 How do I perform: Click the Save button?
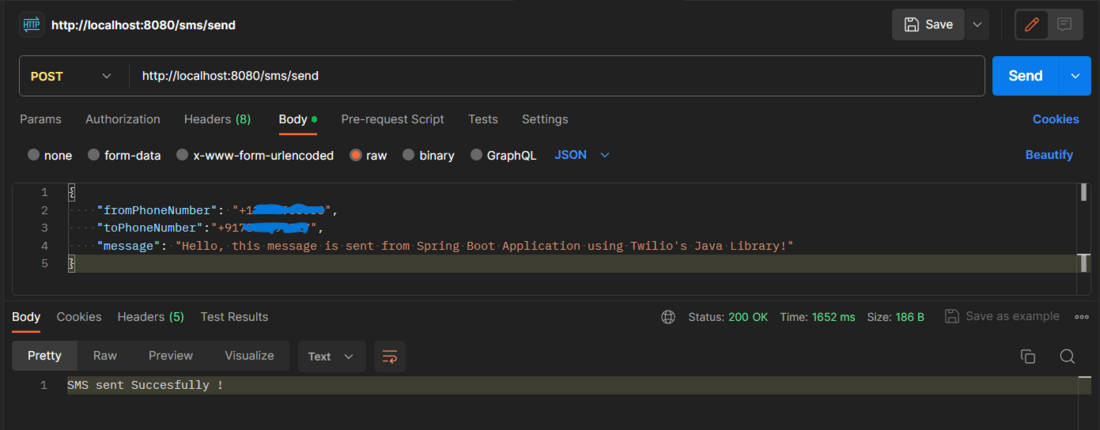(x=928, y=24)
